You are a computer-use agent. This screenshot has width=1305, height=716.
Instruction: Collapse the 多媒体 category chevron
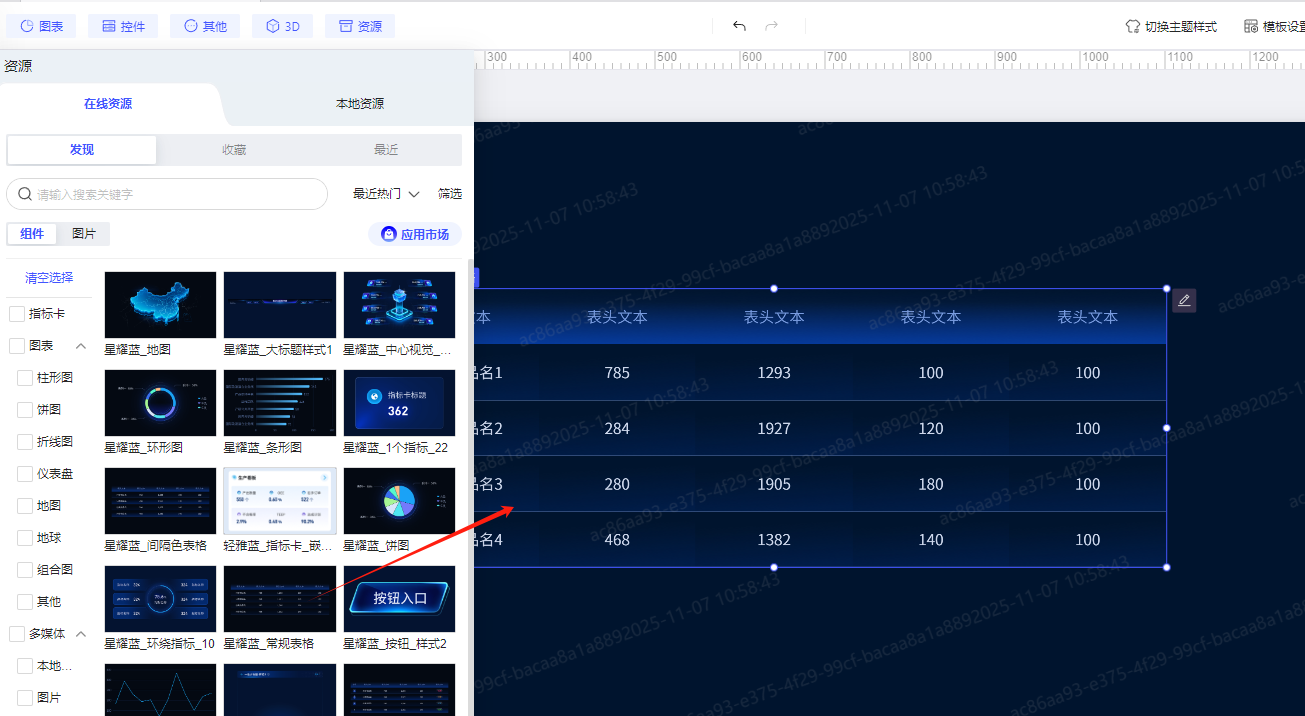81,634
